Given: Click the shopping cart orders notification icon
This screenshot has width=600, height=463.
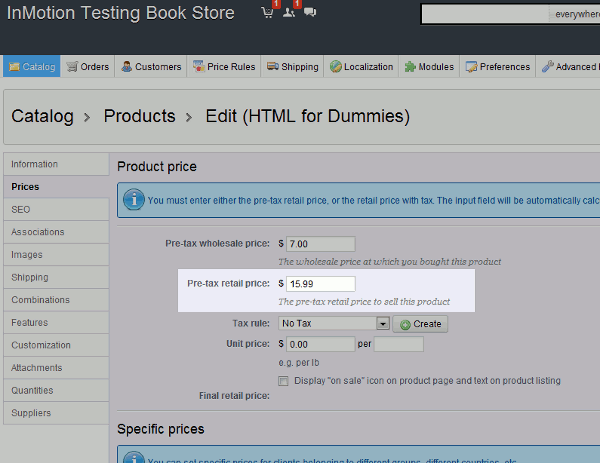Looking at the screenshot, I should click(x=267, y=13).
